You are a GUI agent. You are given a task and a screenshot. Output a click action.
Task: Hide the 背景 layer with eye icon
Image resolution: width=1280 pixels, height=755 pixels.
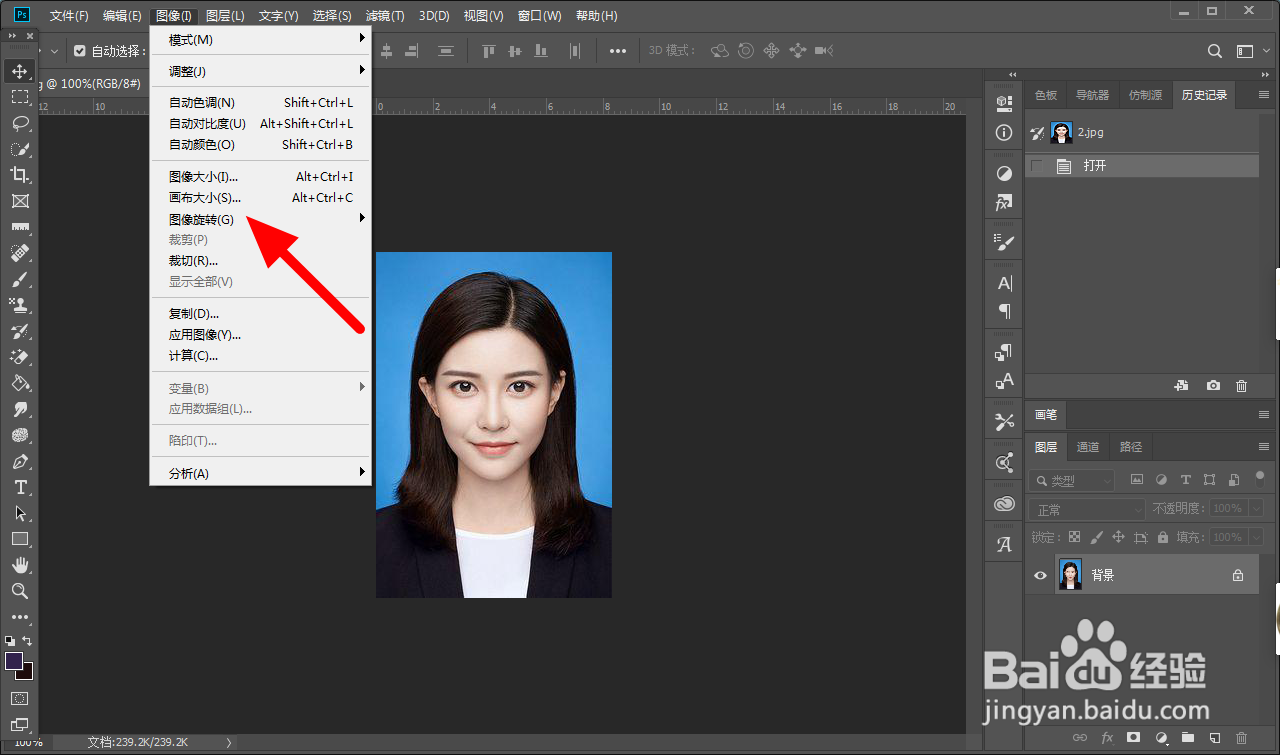[x=1040, y=575]
